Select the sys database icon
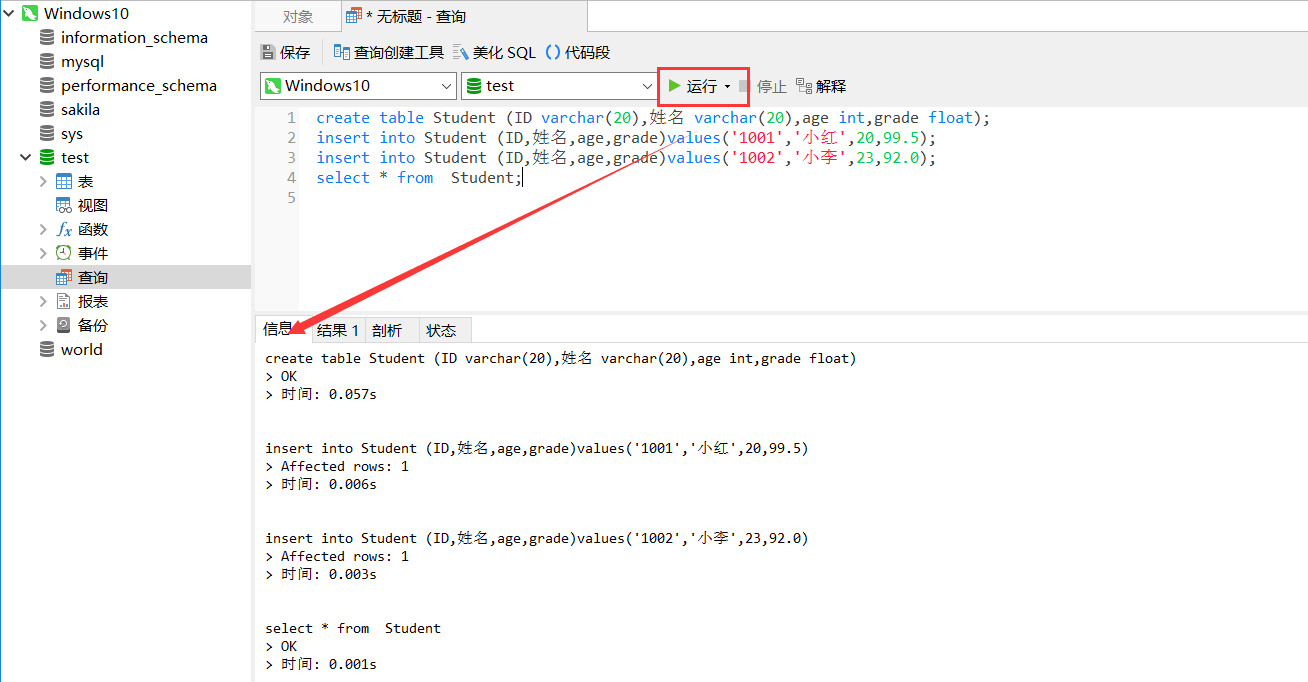 click(x=47, y=134)
